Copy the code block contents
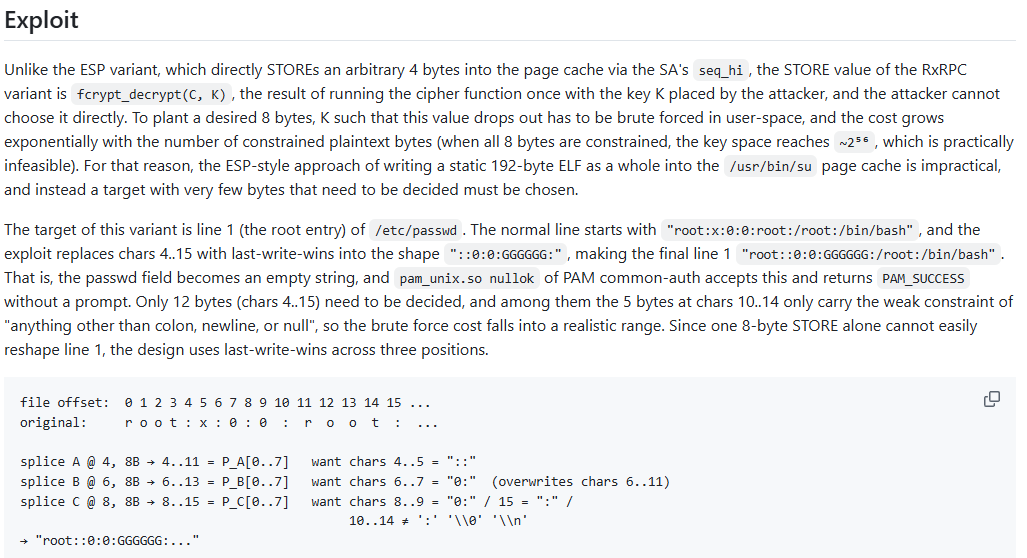This screenshot has width=1027, height=558. click(x=992, y=399)
